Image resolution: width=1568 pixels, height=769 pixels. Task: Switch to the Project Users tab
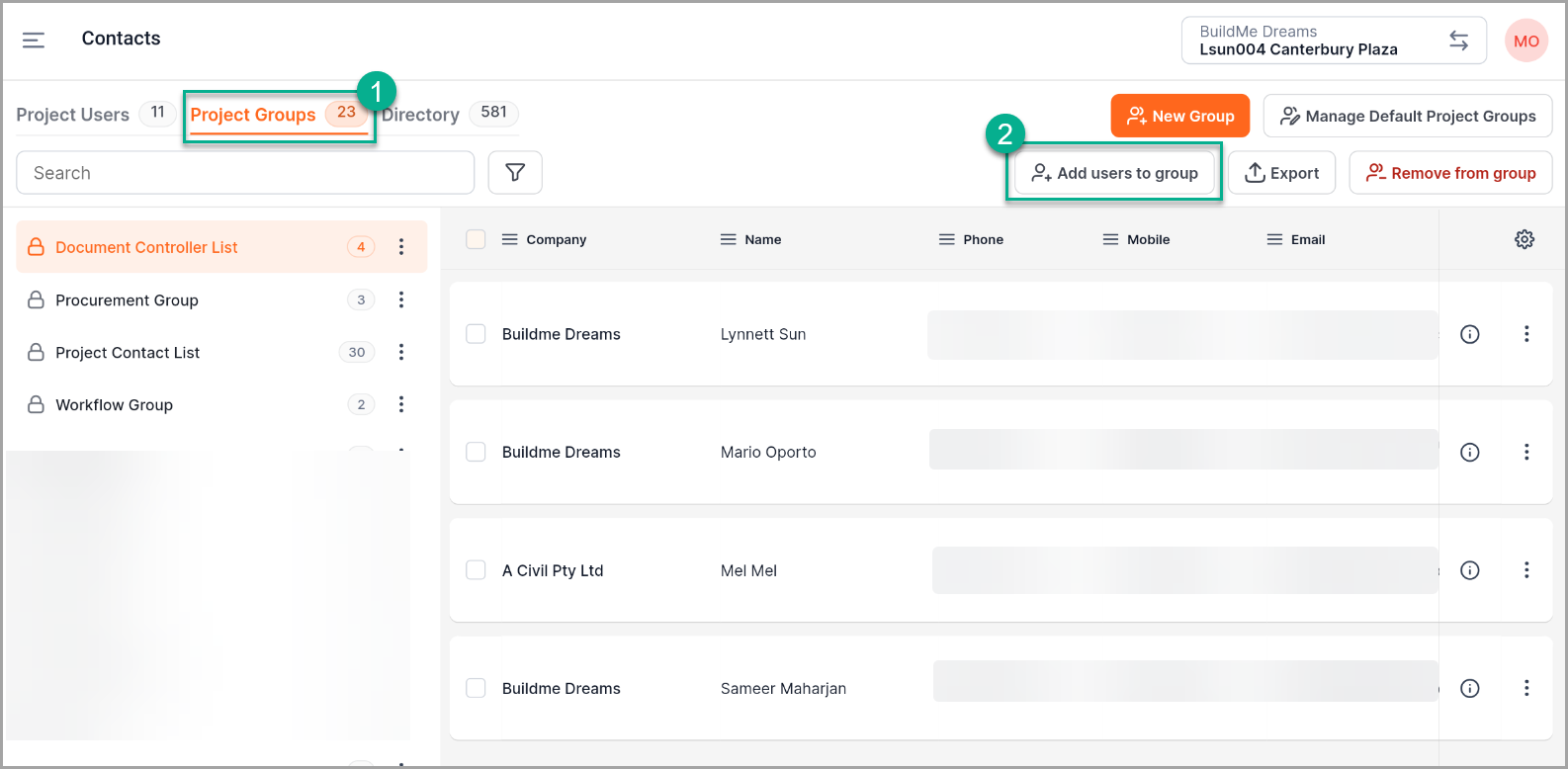coord(73,115)
